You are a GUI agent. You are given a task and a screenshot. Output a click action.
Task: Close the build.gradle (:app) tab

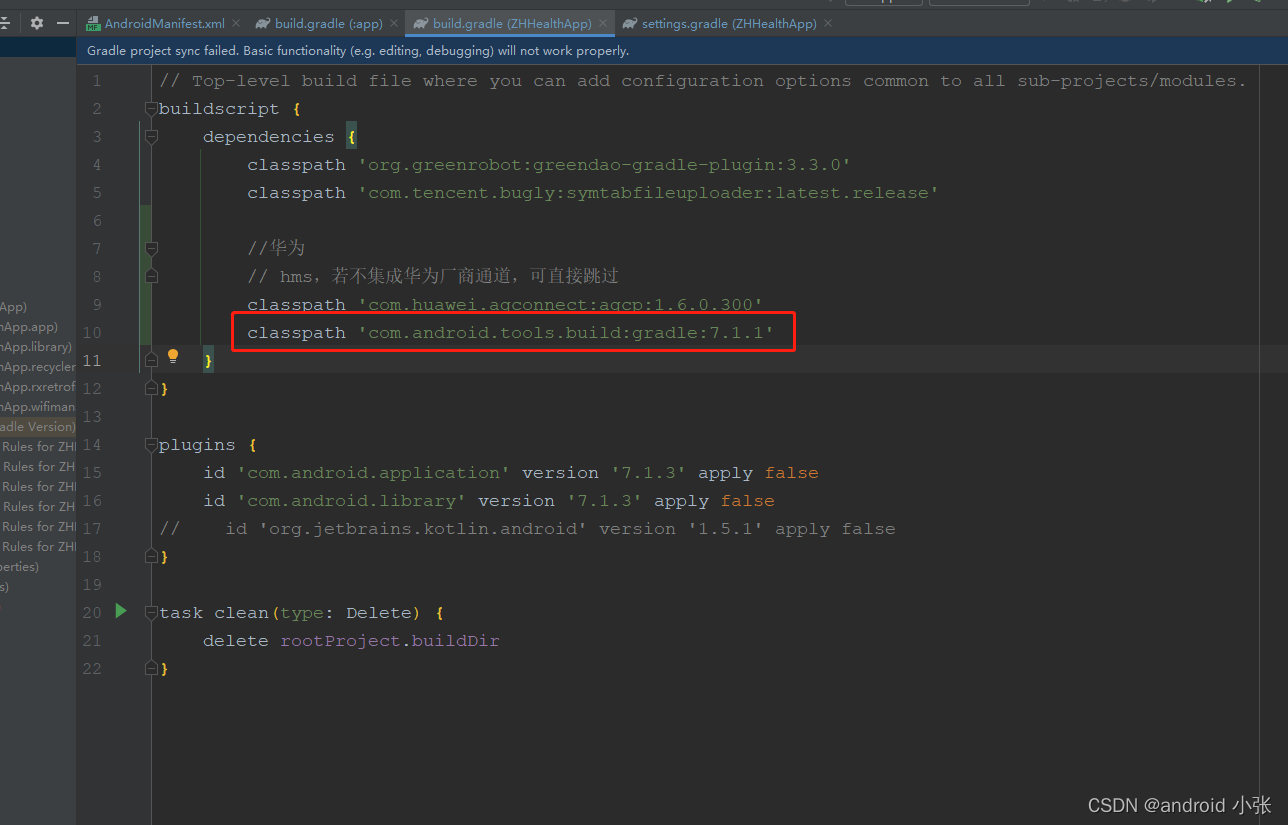click(x=393, y=22)
